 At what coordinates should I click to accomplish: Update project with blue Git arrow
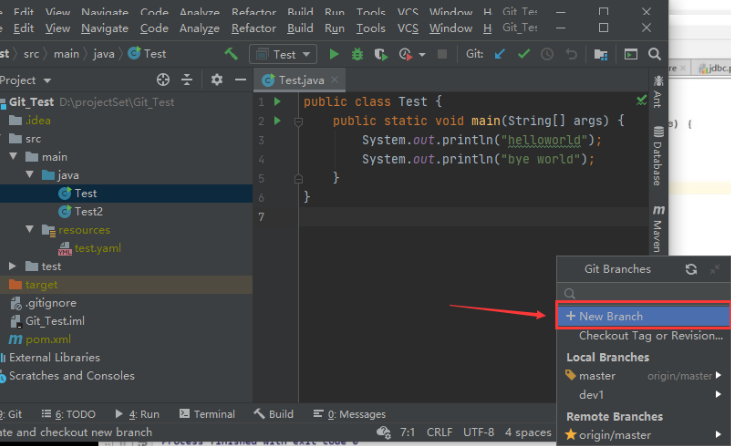coord(500,54)
